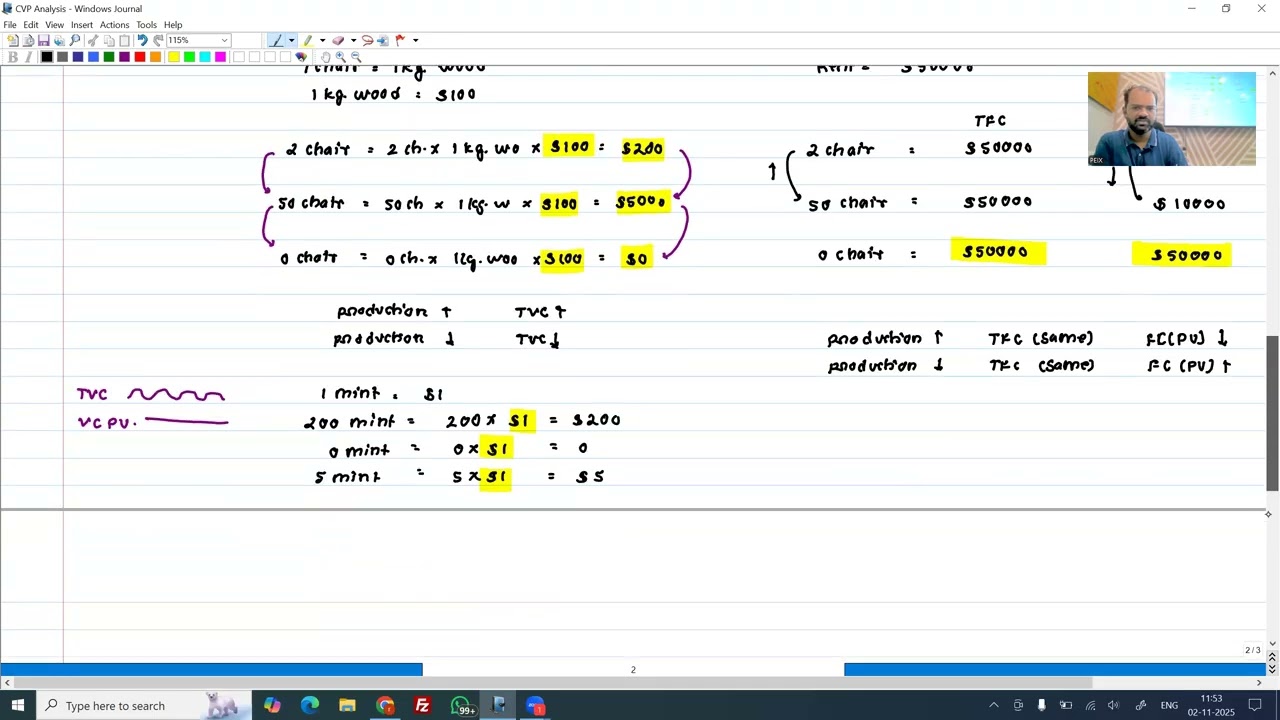This screenshot has height=720, width=1280.
Task: Click the volume icon in system tray
Action: 1113,706
